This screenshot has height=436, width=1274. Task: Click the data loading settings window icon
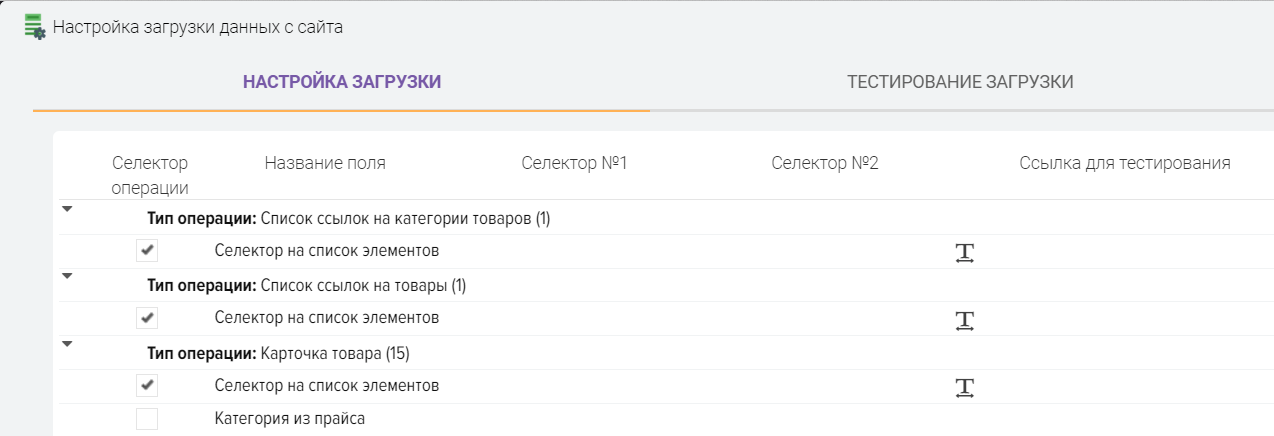coord(34,27)
